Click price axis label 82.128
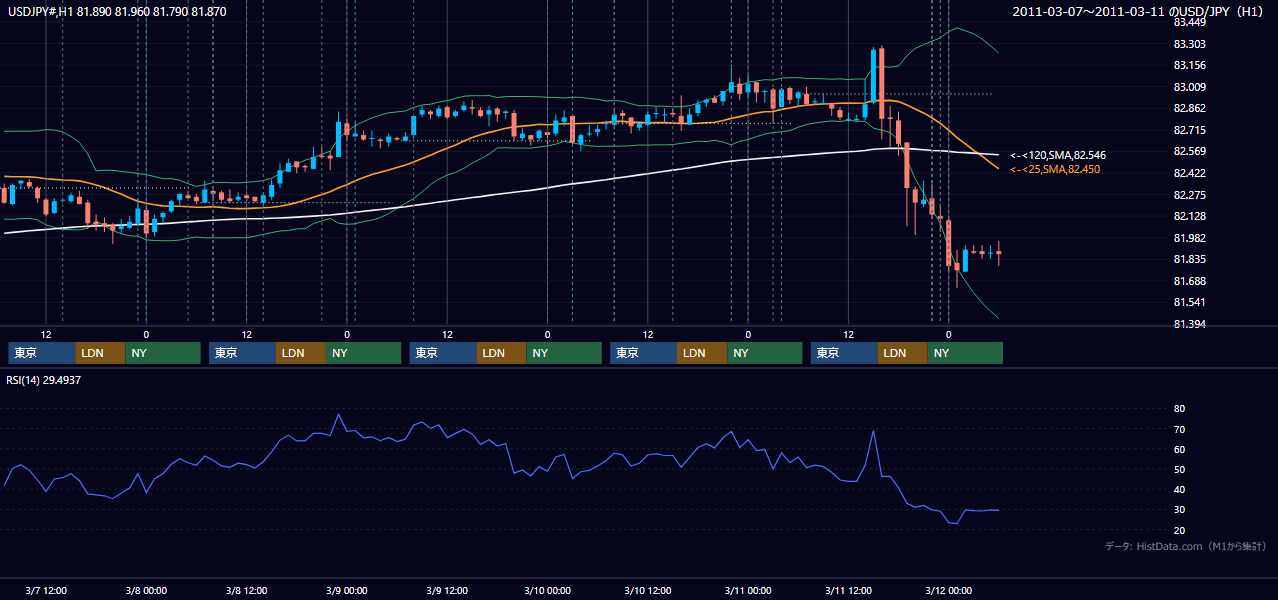The height and width of the screenshot is (600, 1278). (x=1189, y=216)
